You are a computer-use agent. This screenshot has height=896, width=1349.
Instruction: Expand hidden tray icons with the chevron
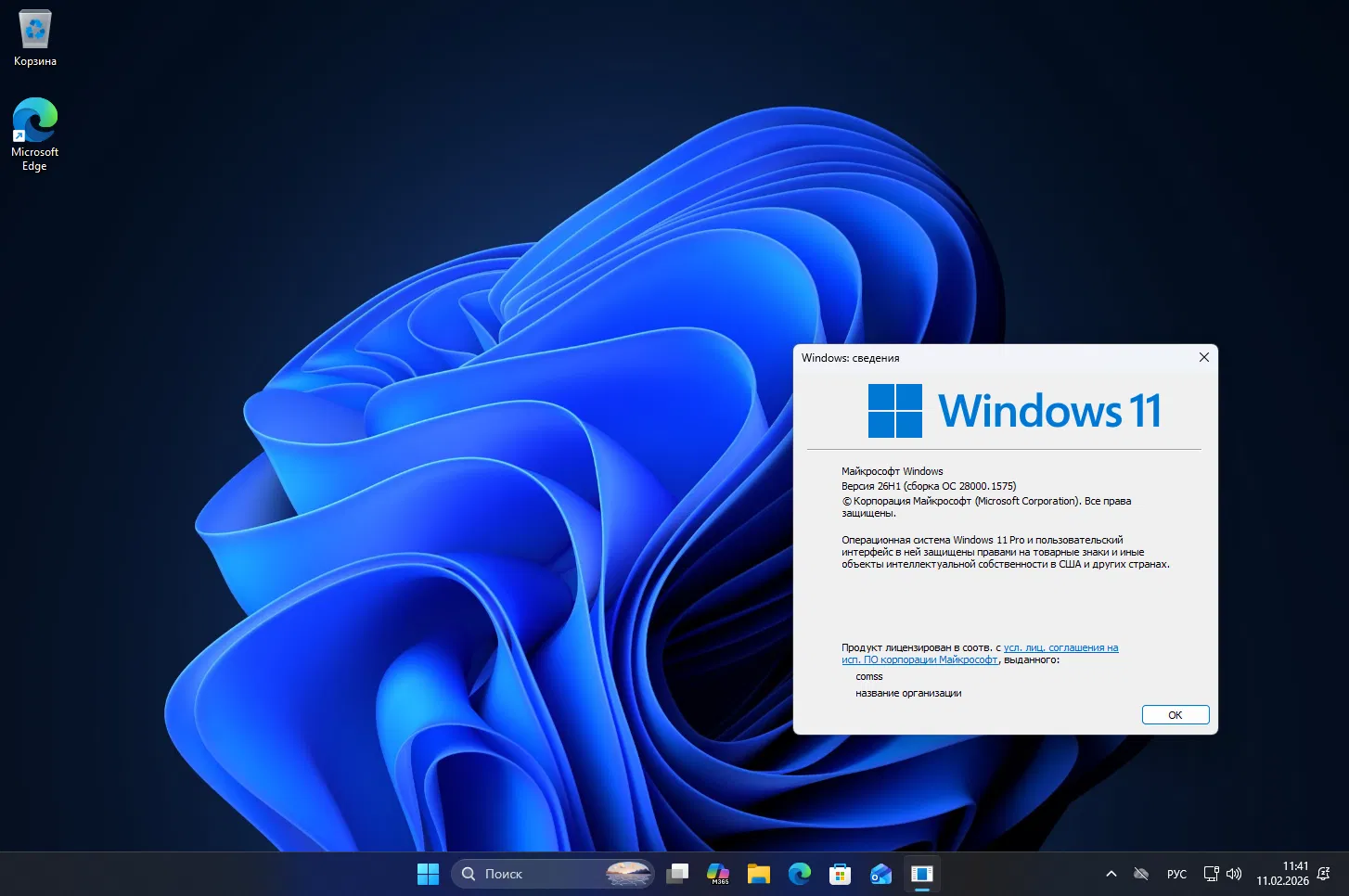click(x=1111, y=873)
